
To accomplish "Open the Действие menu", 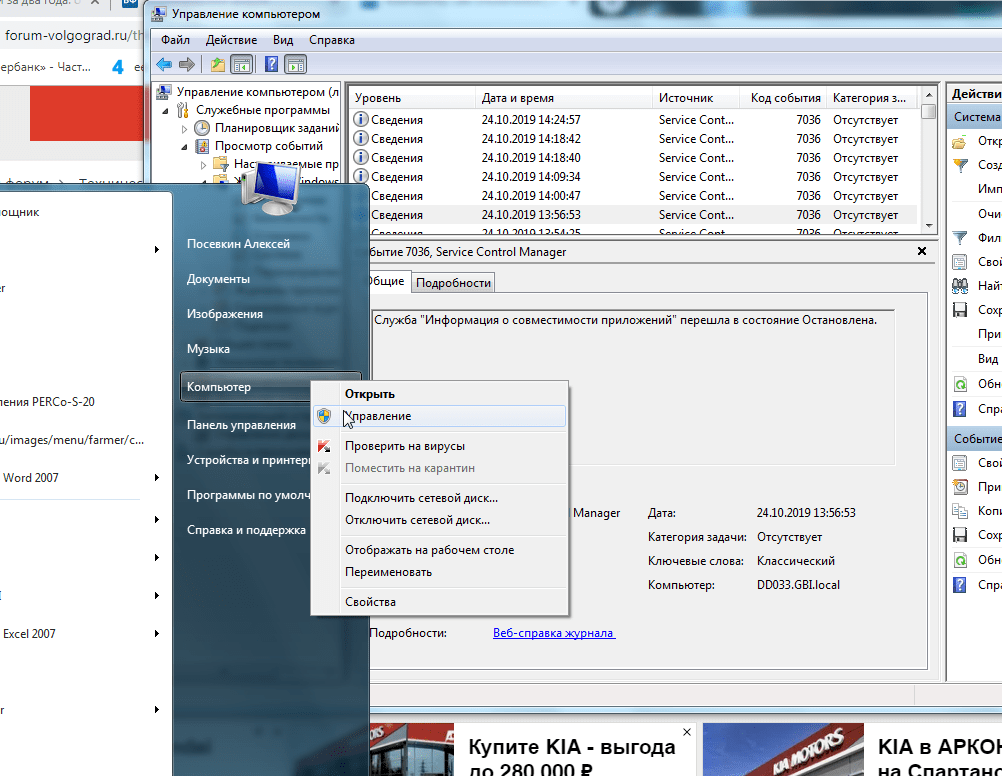I will coord(231,40).
